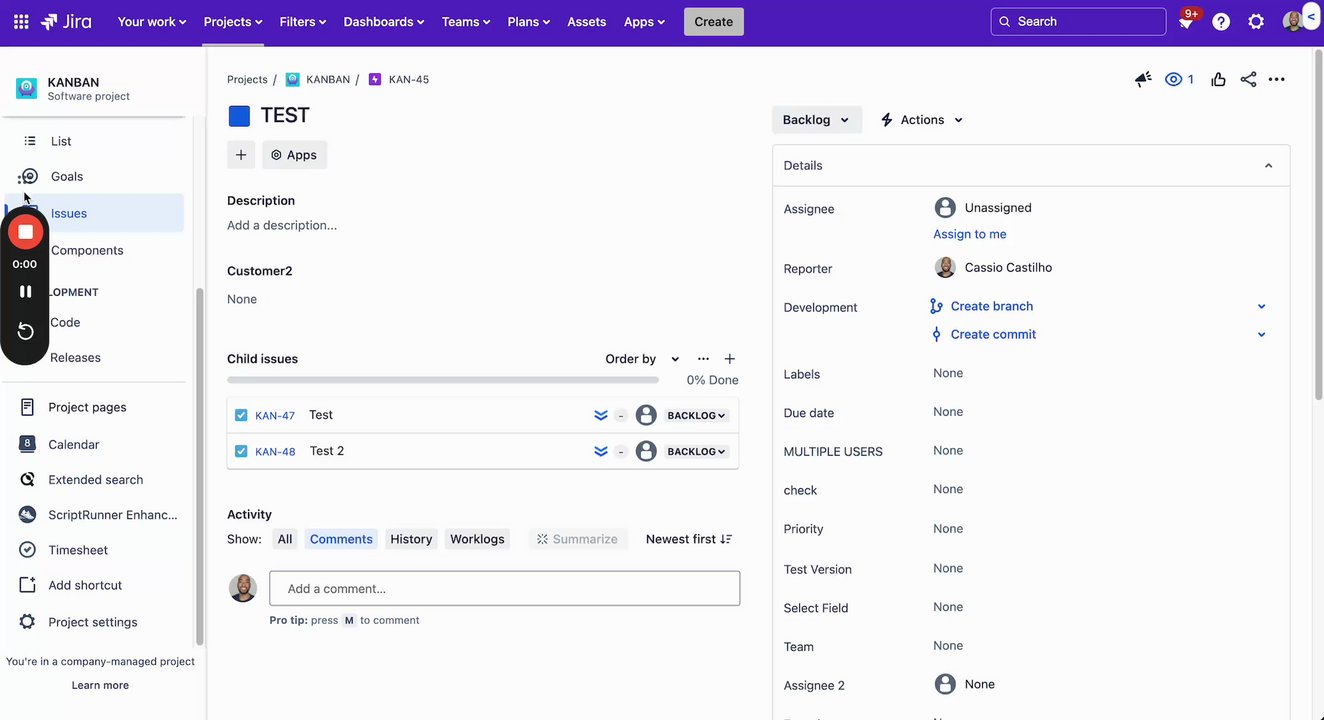Open the KAN-47 child issue link

[x=275, y=416]
